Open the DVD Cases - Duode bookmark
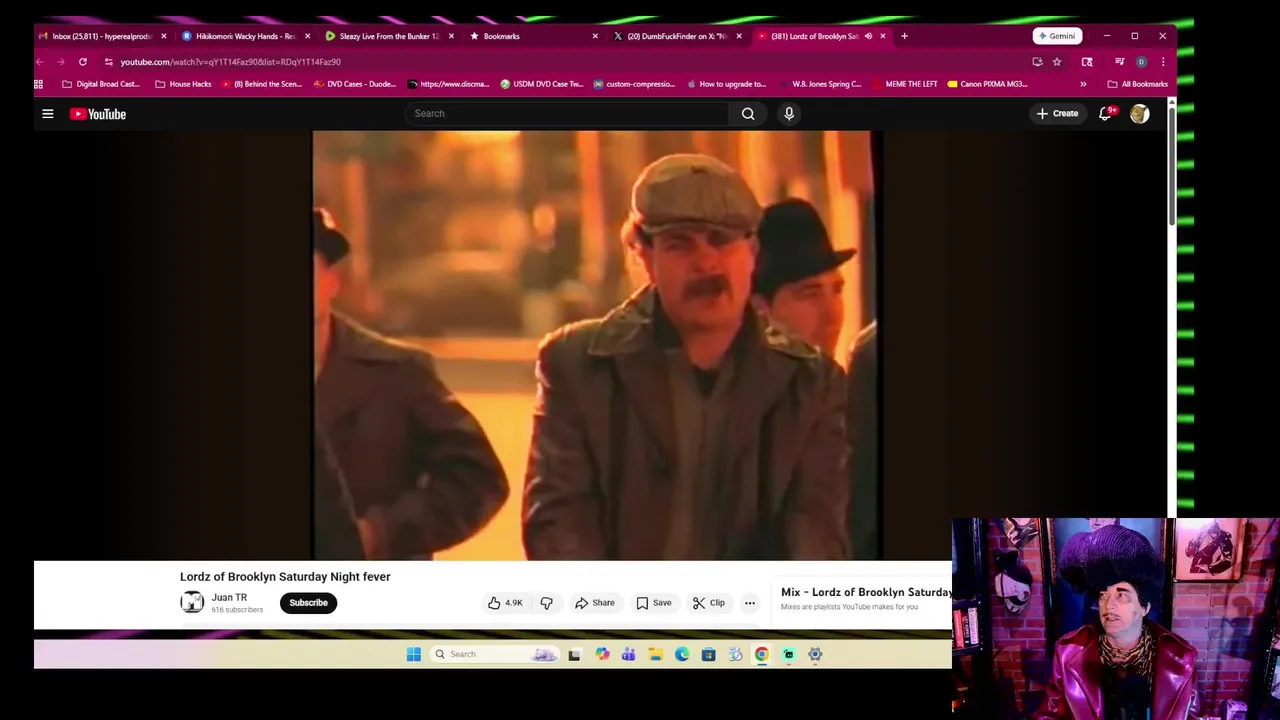This screenshot has width=1280, height=720. tap(355, 84)
